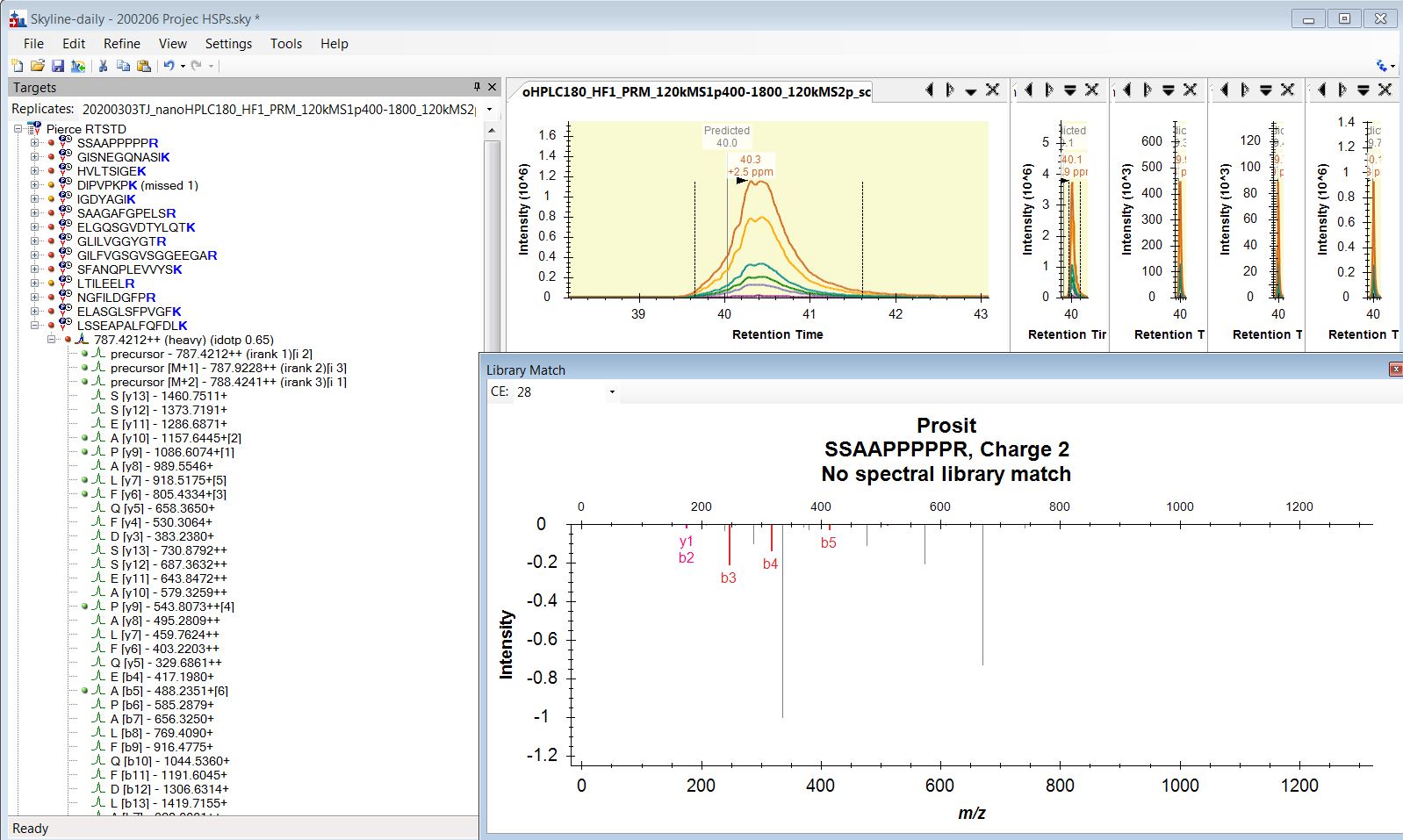Click the Open file folder icon
The image size is (1403, 840).
[x=37, y=66]
